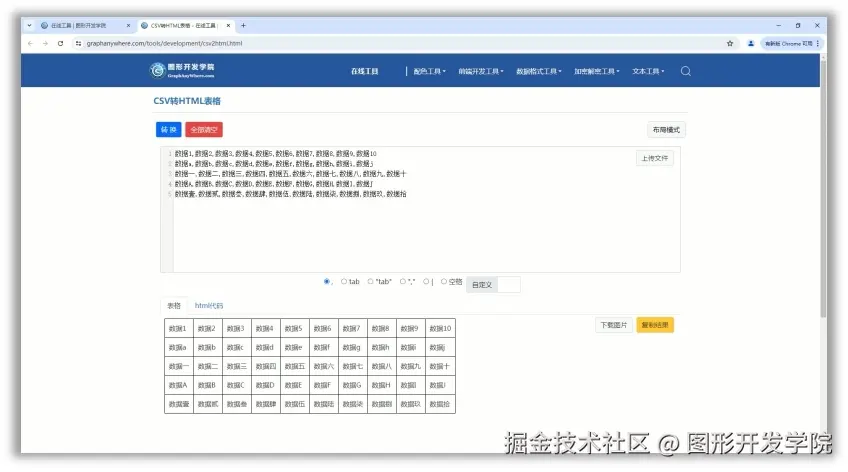Click table cell 数据五
The height and width of the screenshot is (472, 848).
pos(294,366)
